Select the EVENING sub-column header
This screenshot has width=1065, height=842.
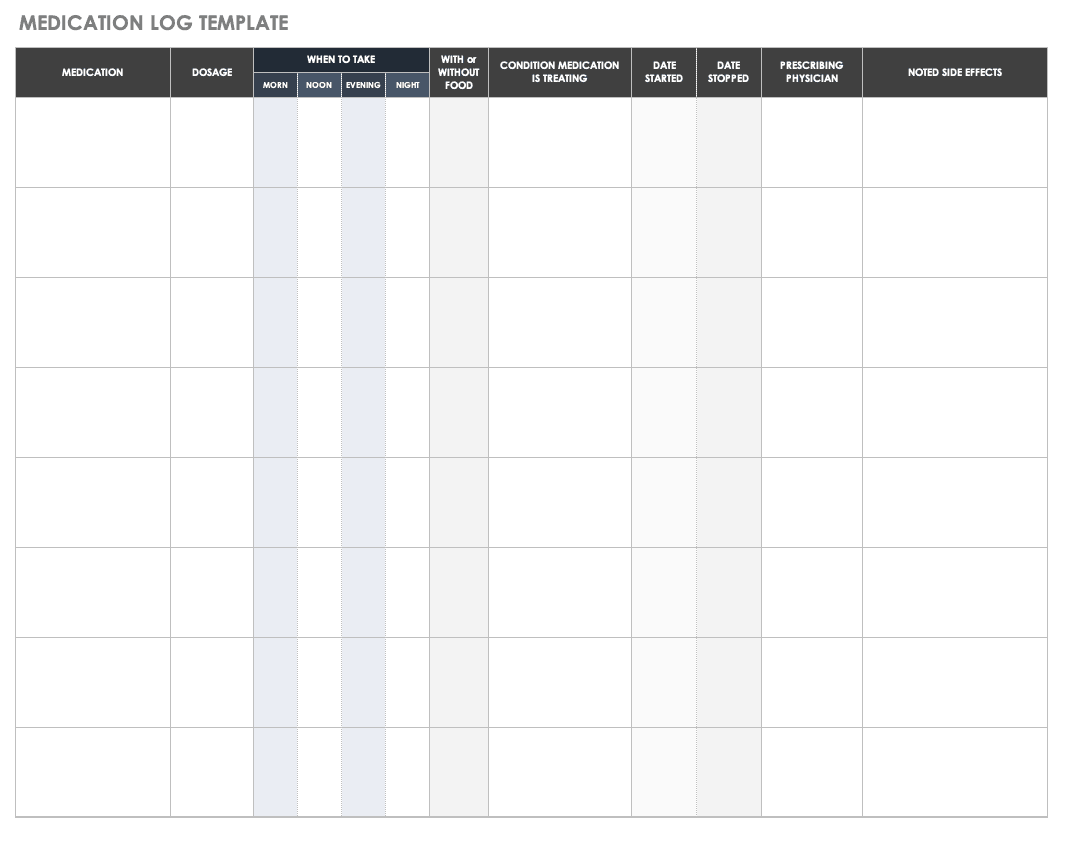click(x=363, y=85)
